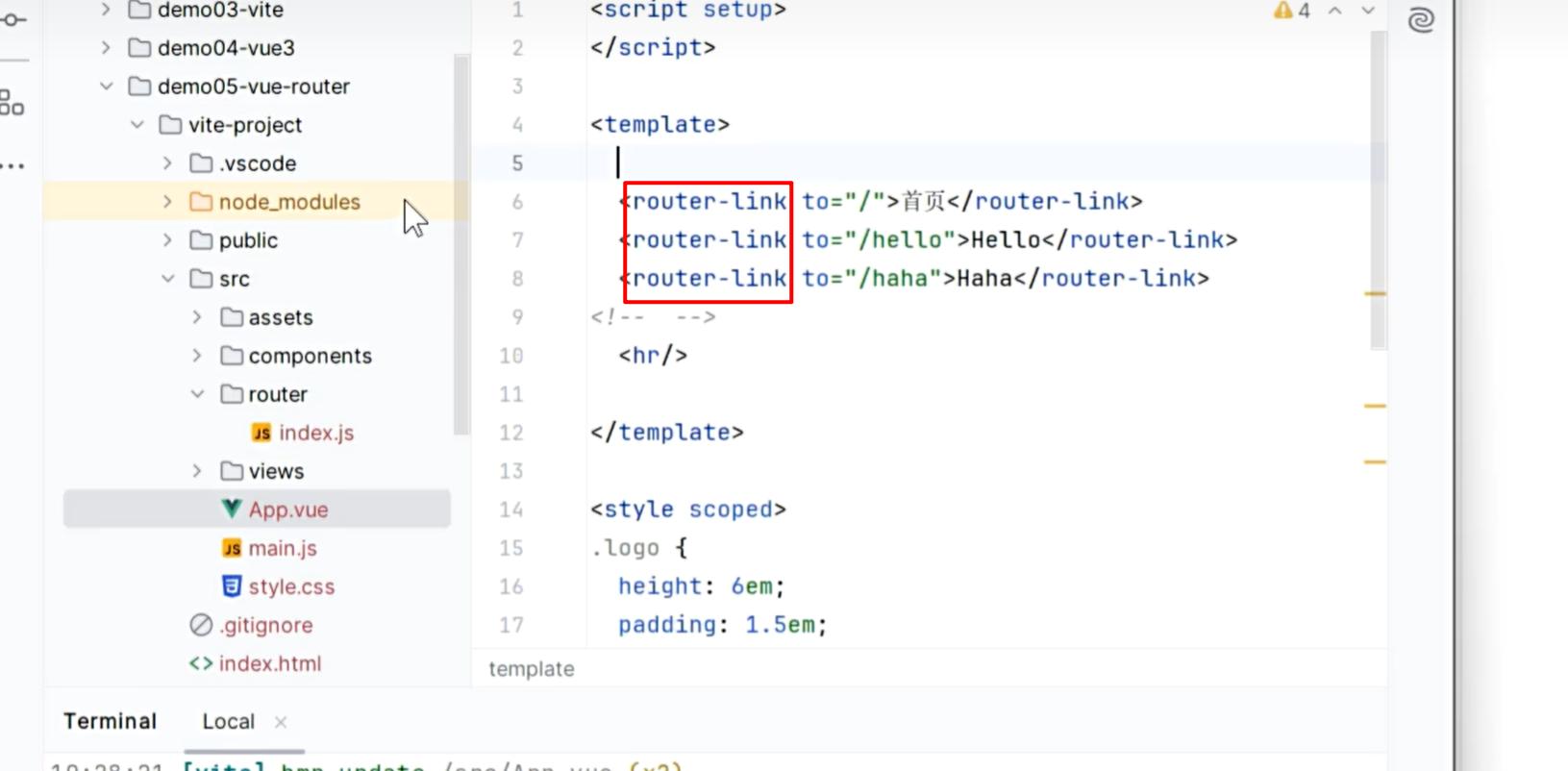
Task: Select the components folder icon
Action: tap(232, 356)
